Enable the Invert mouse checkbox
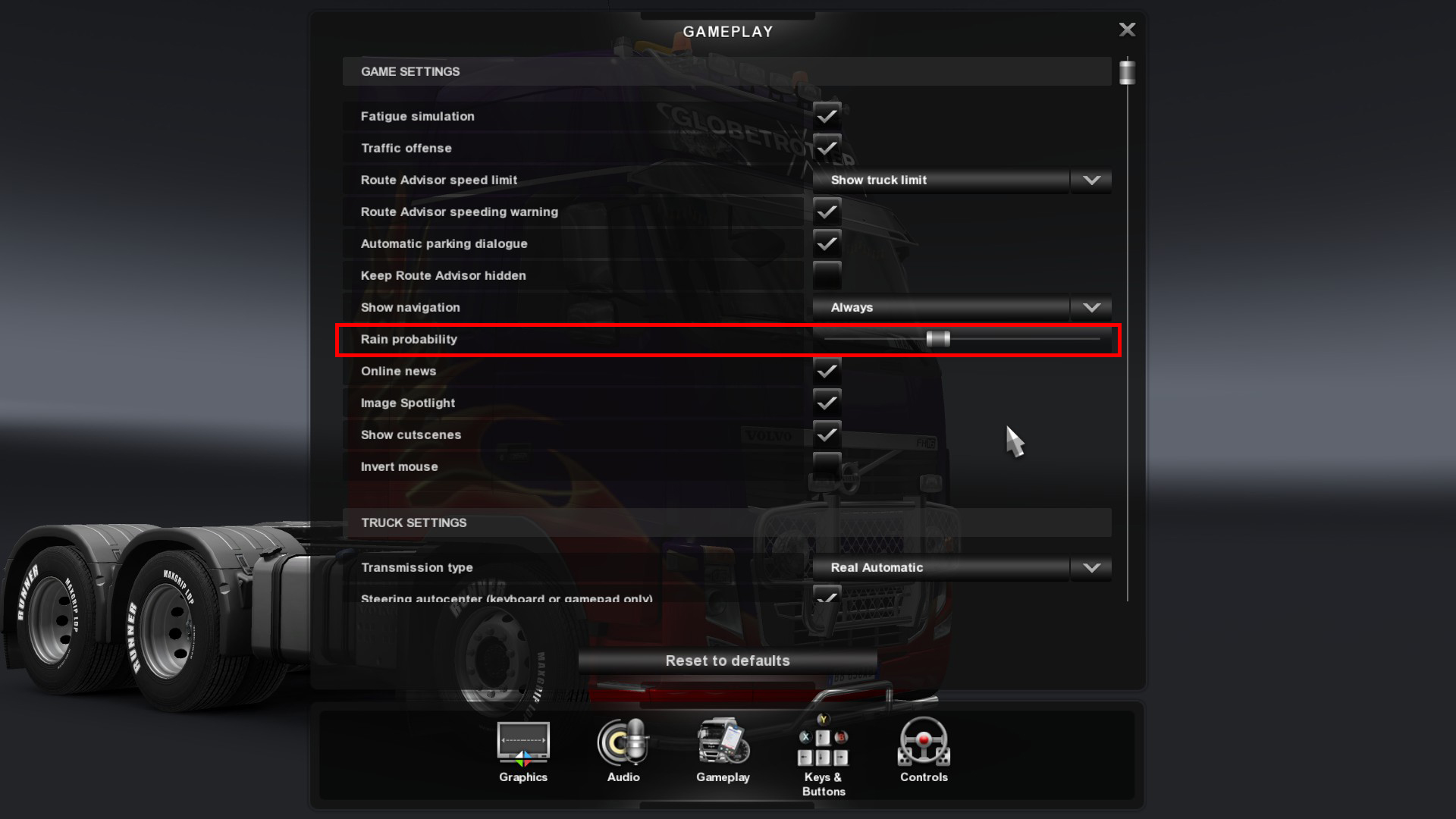 [x=827, y=466]
